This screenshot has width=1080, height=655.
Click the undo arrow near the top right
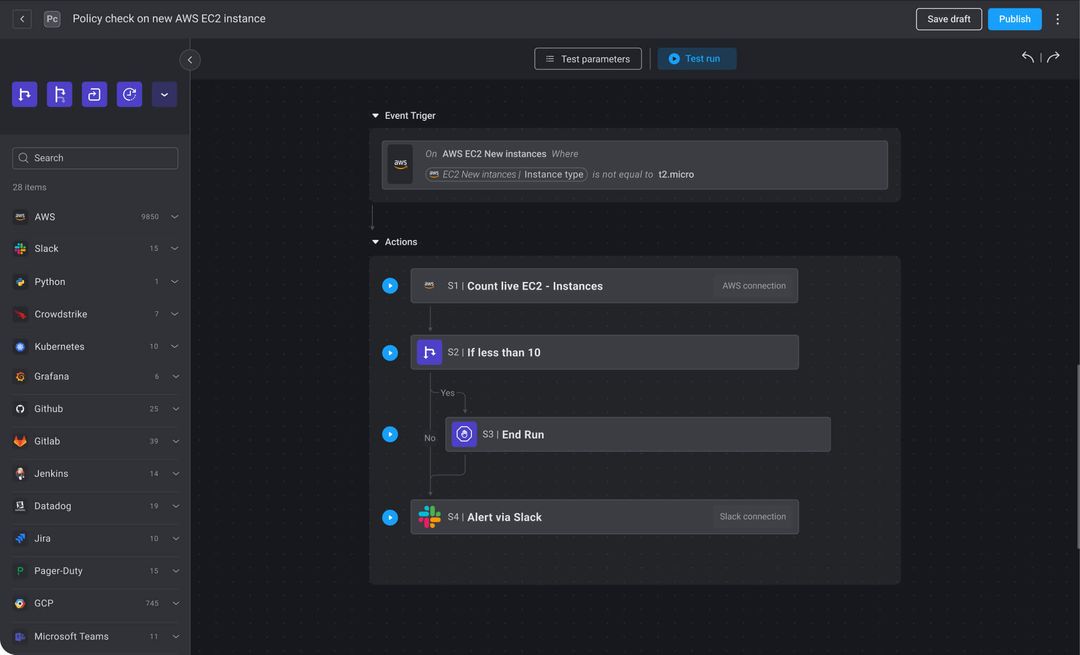coord(1027,57)
